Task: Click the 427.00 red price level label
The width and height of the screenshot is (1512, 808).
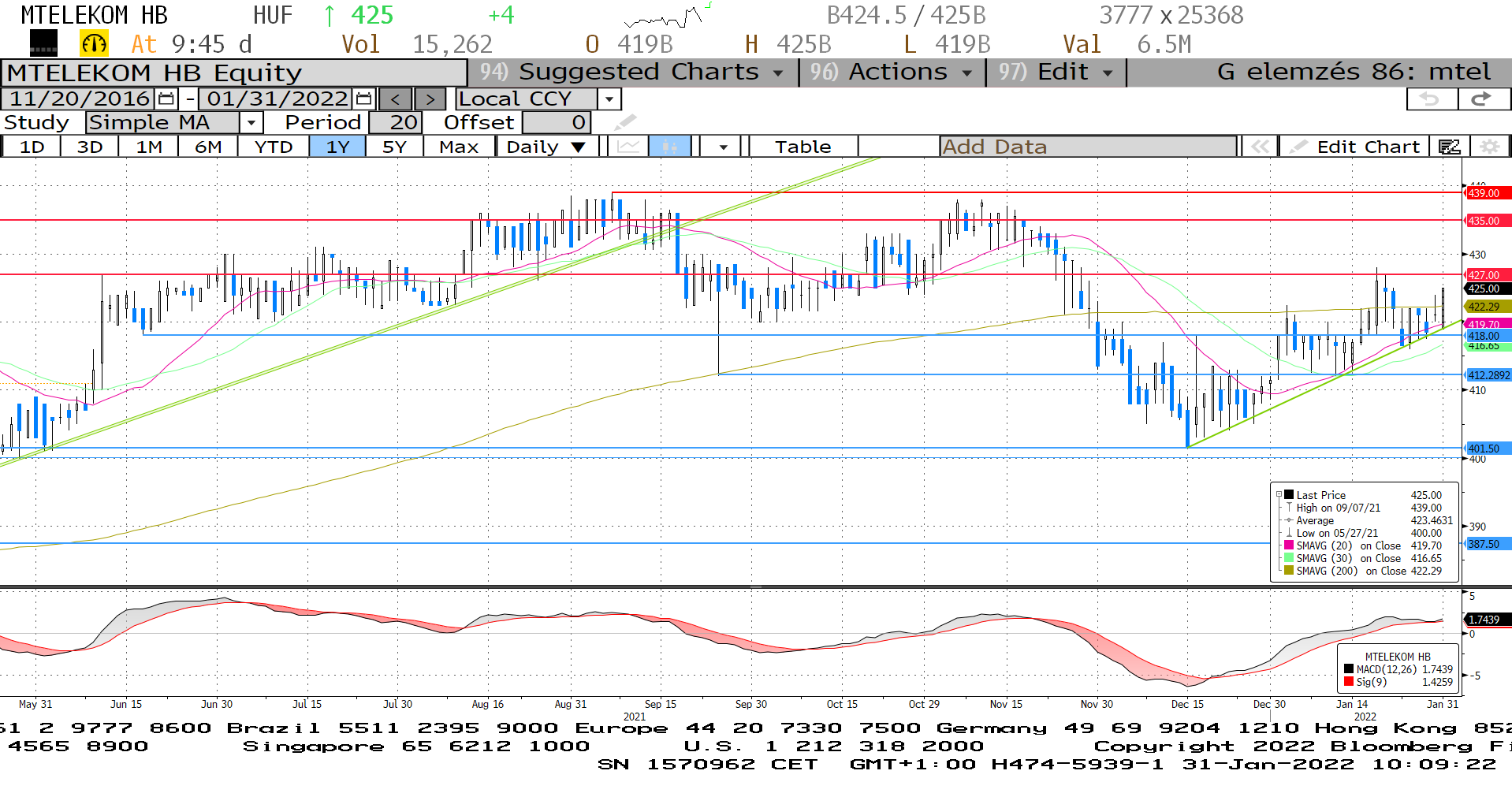Action: pyautogui.click(x=1487, y=275)
